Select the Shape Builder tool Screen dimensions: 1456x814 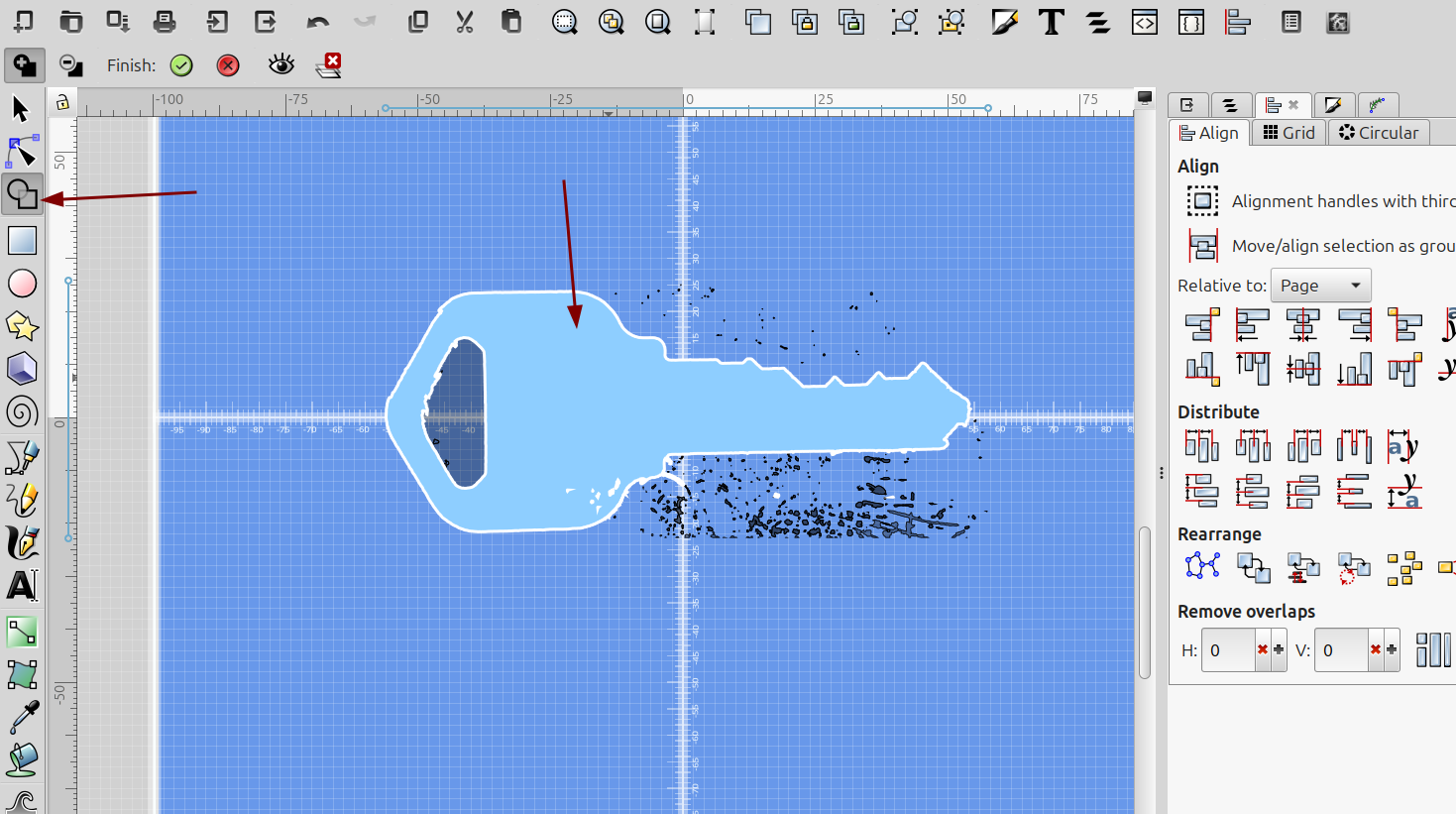click(x=22, y=194)
